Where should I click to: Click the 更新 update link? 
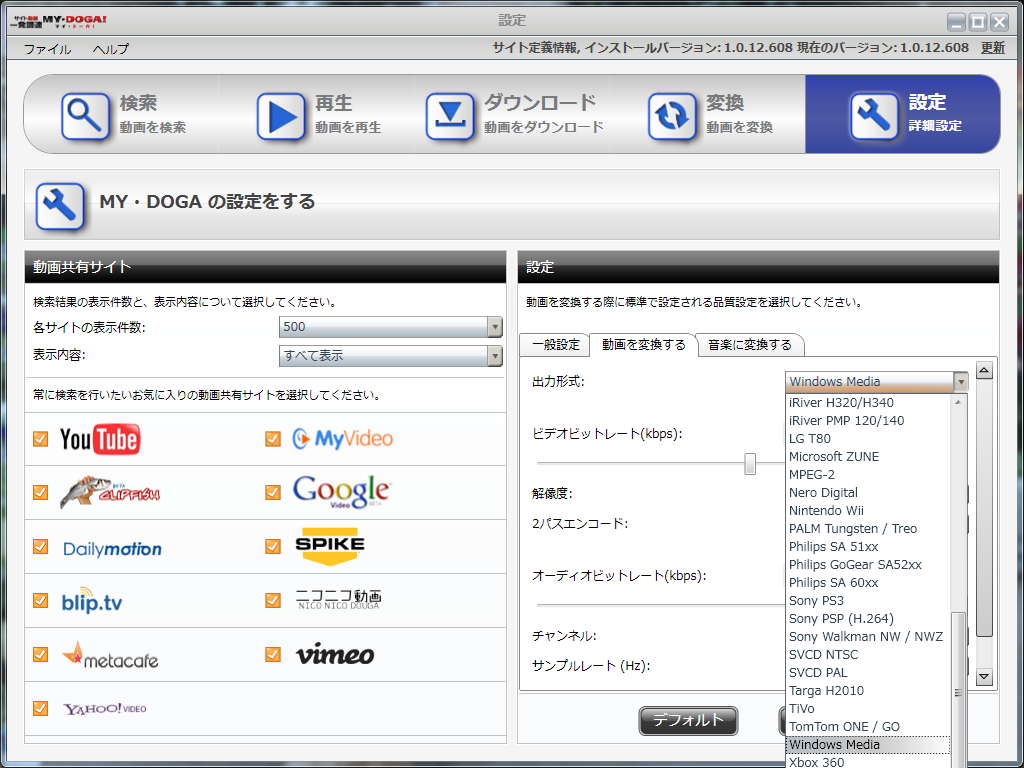coord(993,48)
